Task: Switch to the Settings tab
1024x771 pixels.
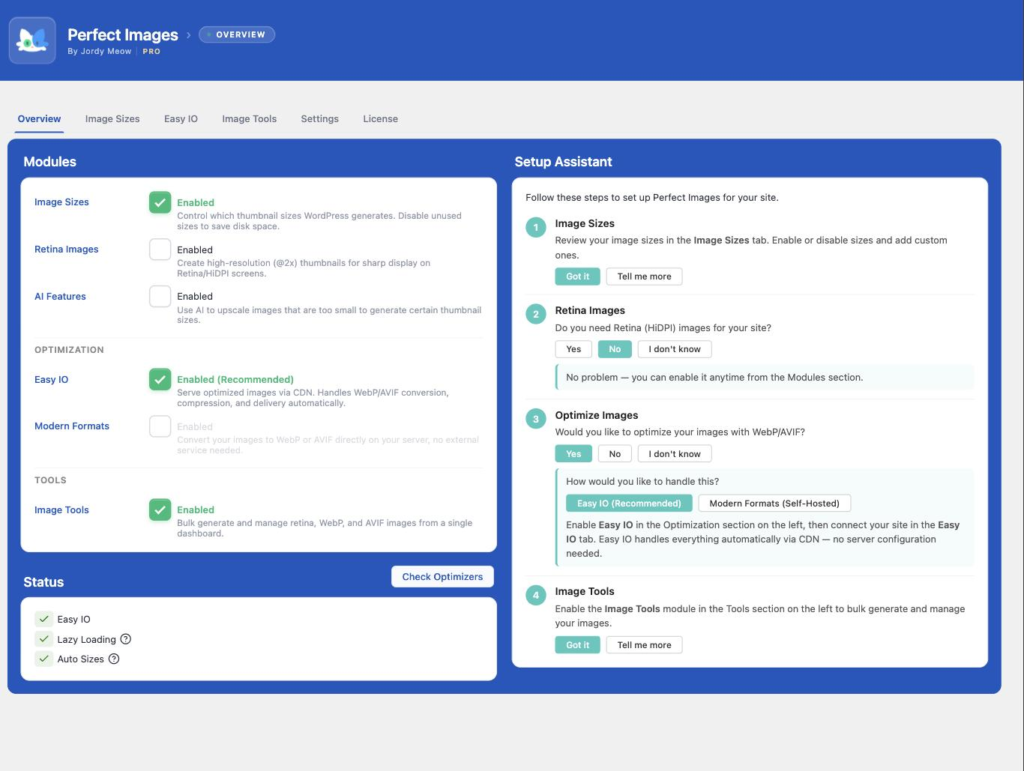Action: coord(319,119)
